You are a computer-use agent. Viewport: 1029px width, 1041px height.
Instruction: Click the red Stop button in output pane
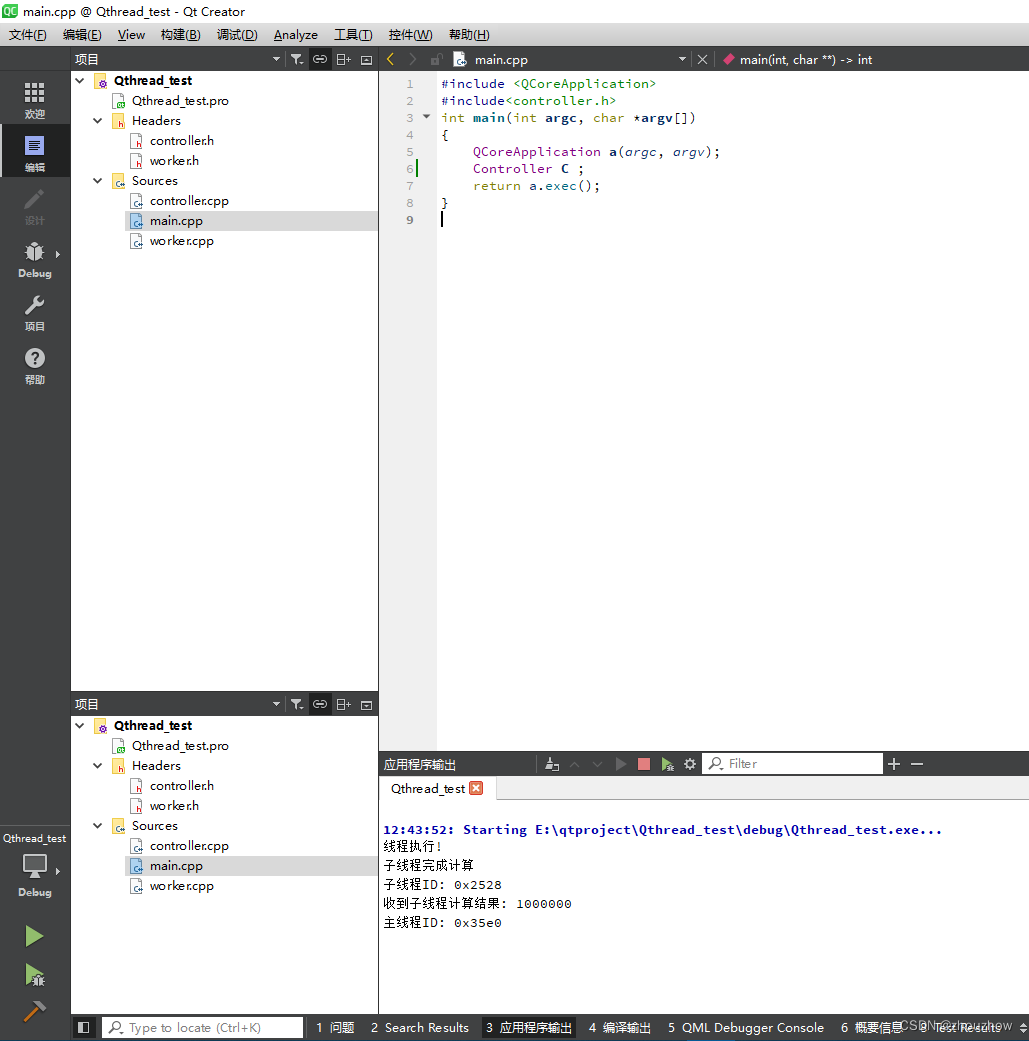pyautogui.click(x=643, y=763)
